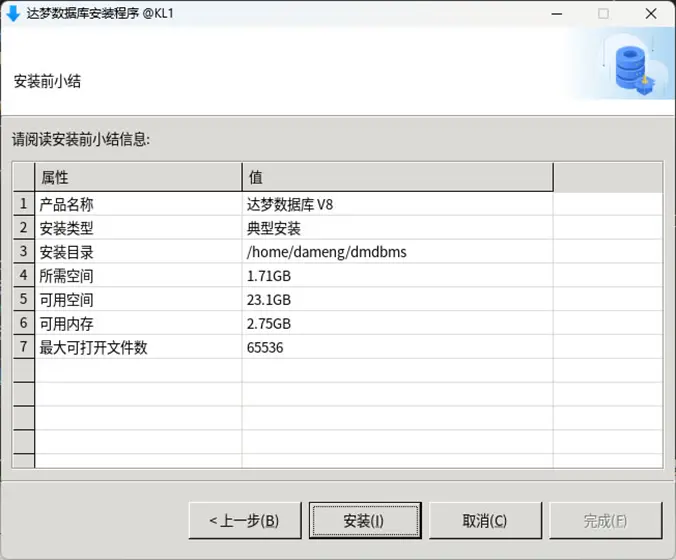
Task: Select the 23.1GB value cell
Action: 397,299
